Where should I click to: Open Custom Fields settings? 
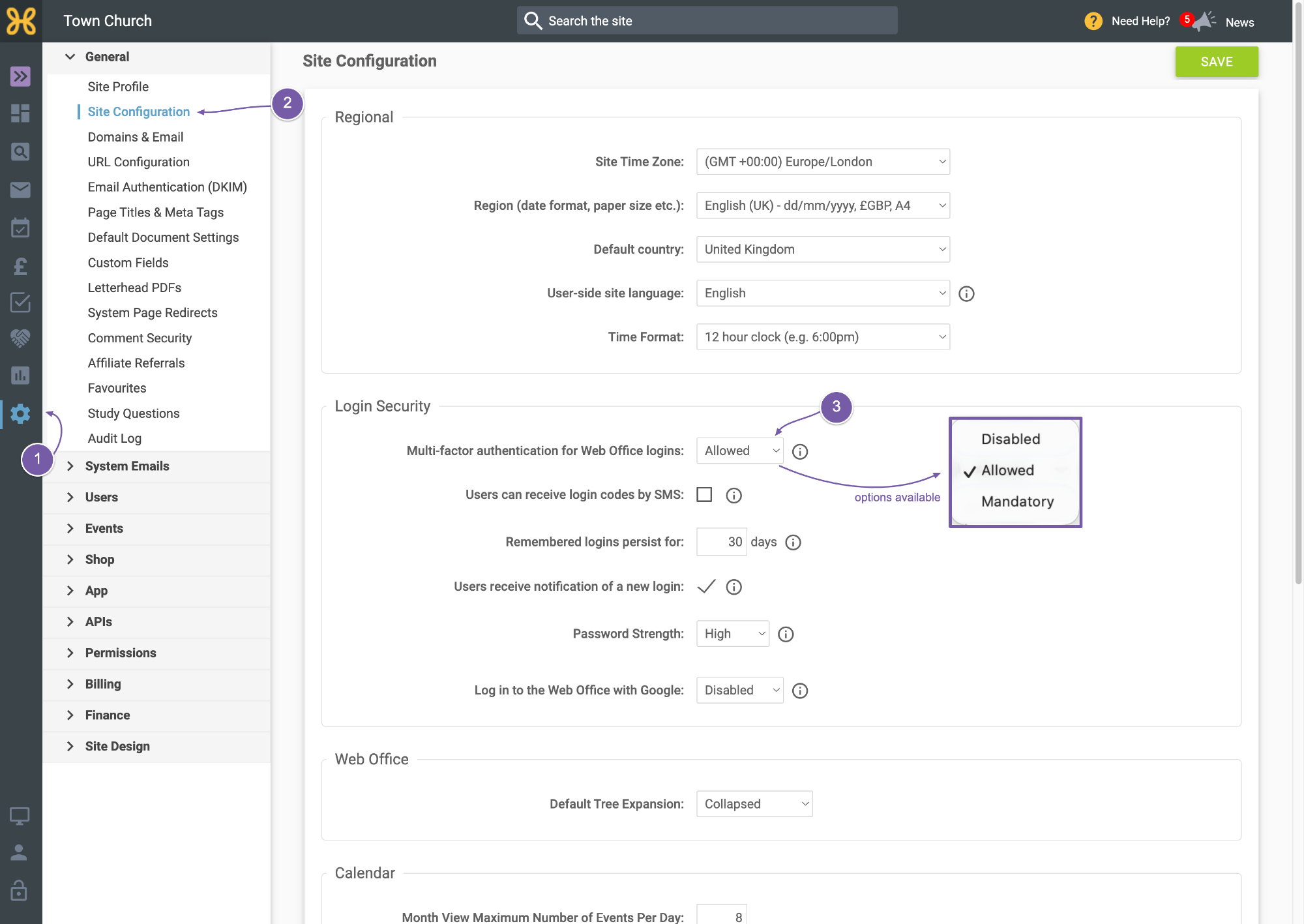(x=128, y=263)
